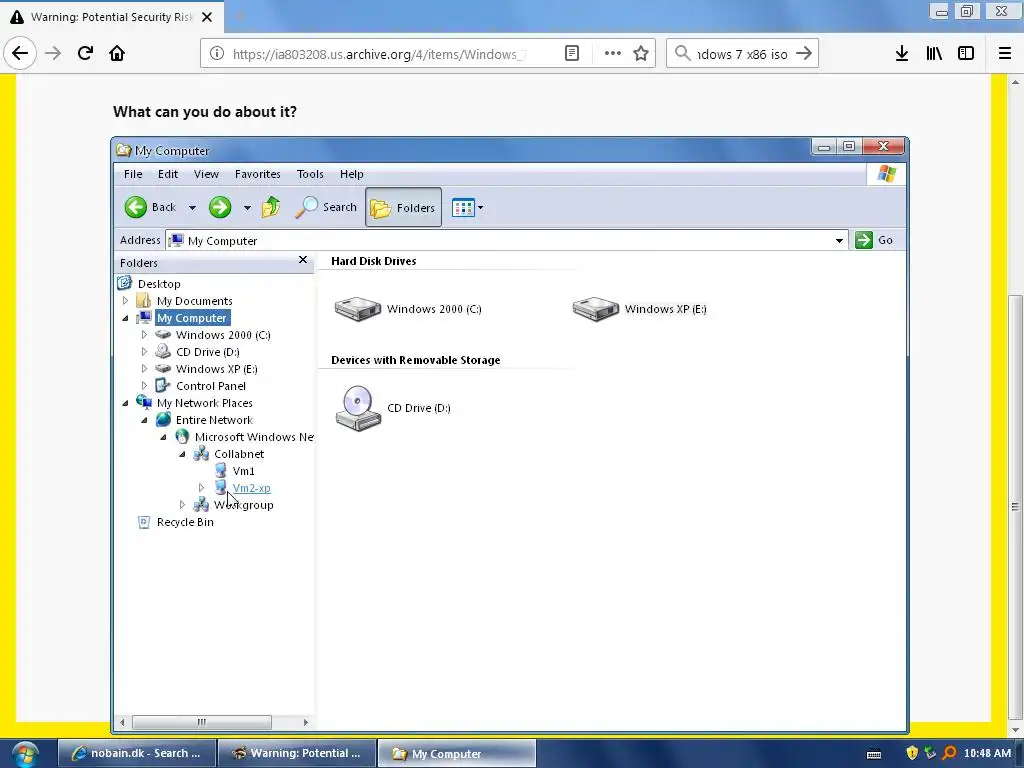
Task: Open the Help menu
Action: click(x=351, y=174)
